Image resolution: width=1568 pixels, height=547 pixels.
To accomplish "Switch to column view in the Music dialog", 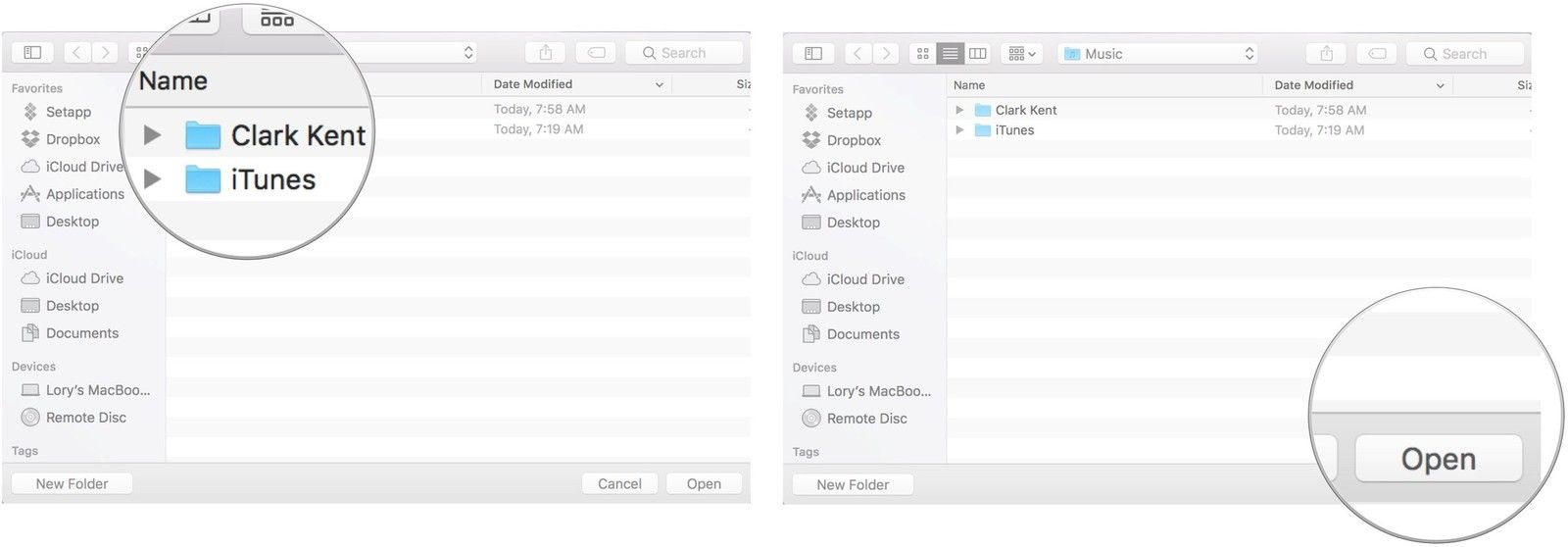I will (977, 54).
